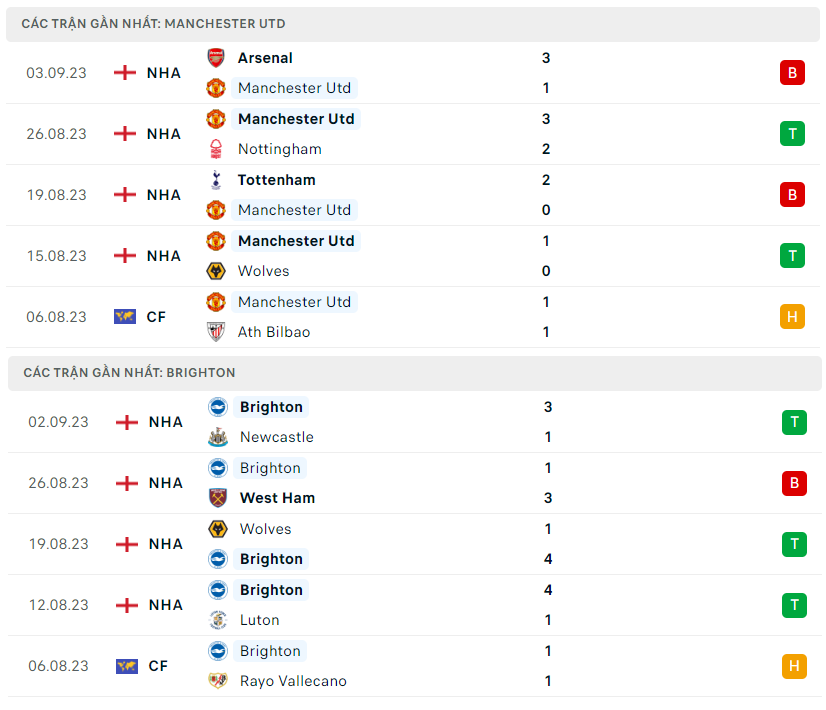
Task: Click the Nottingham Forest crest icon
Action: 216,149
